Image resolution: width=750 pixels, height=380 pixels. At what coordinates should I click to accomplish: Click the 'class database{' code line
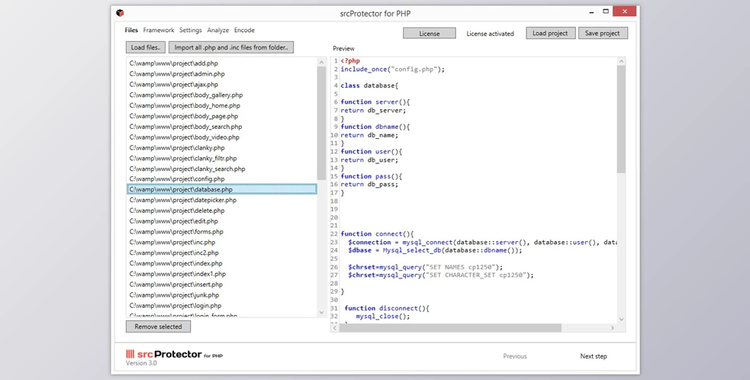pos(369,86)
